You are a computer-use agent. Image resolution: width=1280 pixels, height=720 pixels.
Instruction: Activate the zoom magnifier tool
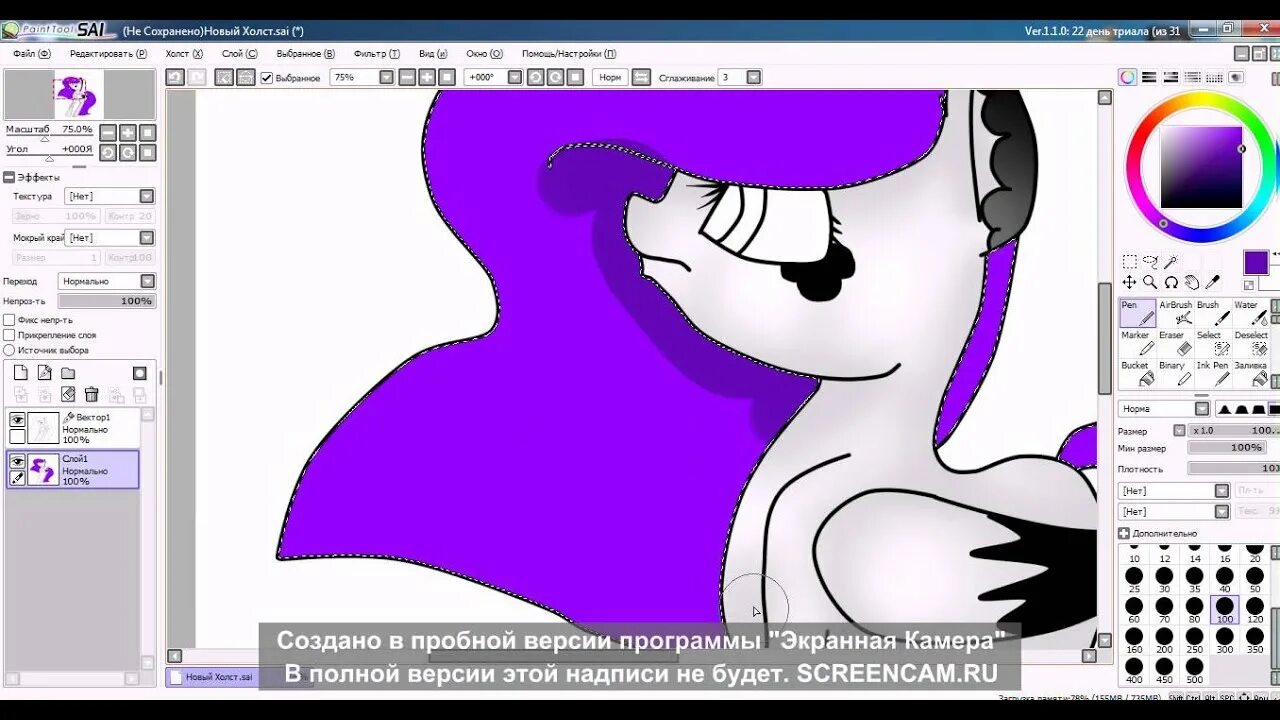tap(1150, 283)
